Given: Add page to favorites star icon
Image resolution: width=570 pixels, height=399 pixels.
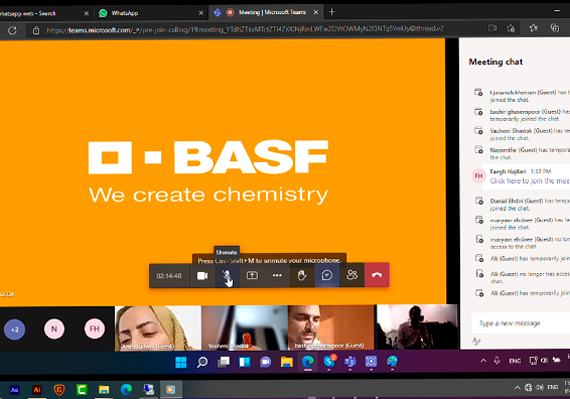Looking at the screenshot, I should 511,28.
